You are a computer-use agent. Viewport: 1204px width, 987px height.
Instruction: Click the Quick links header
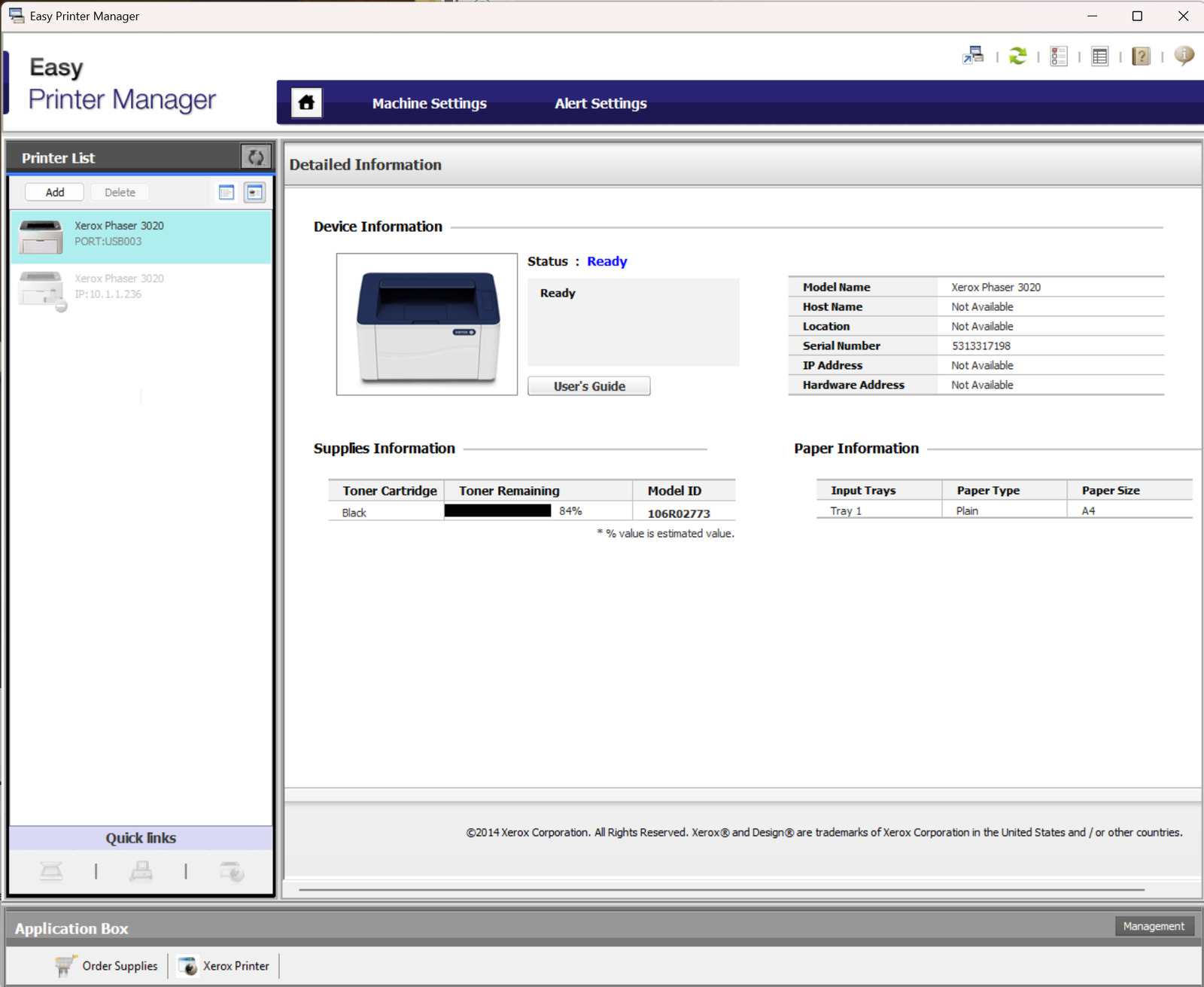point(141,838)
